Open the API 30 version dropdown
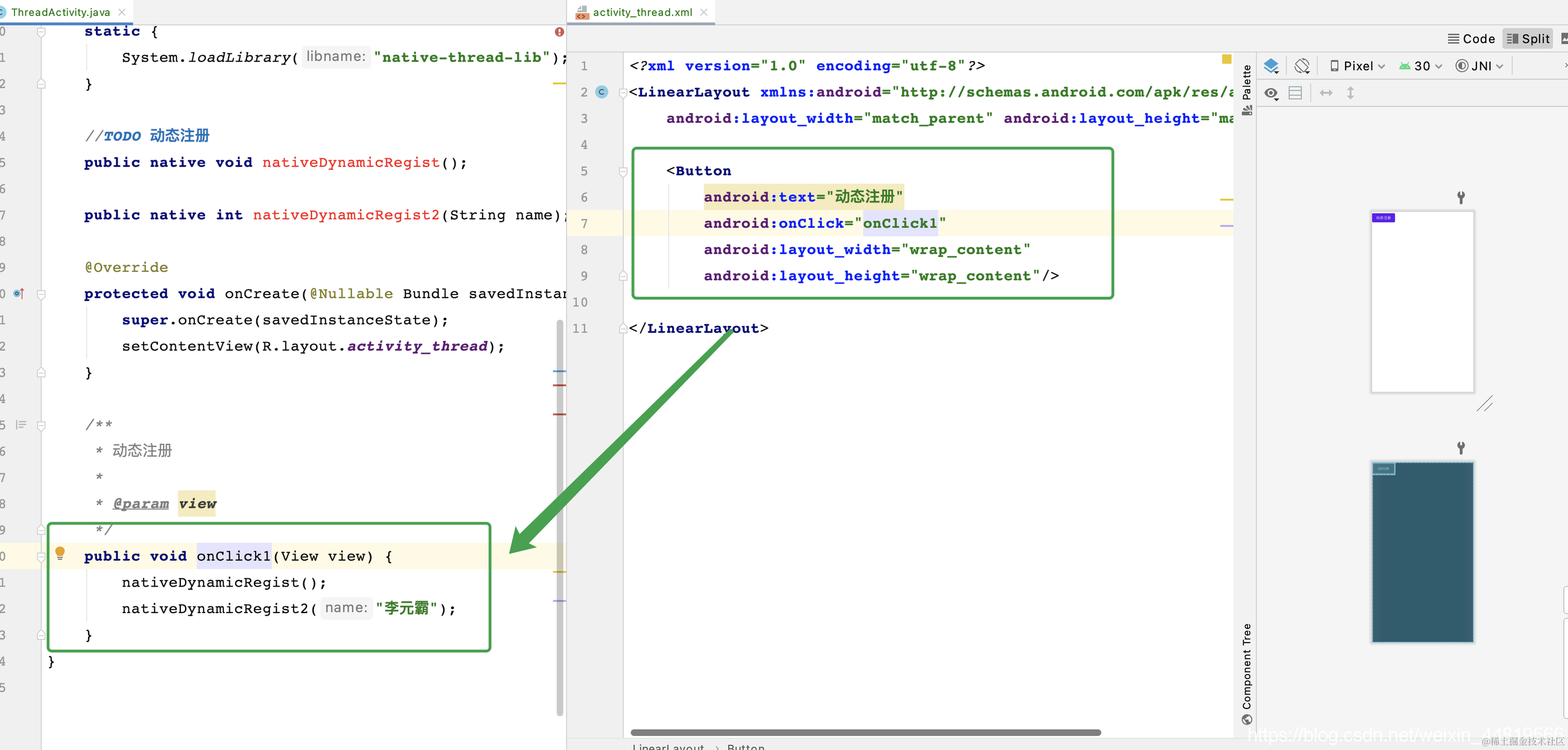Image resolution: width=1568 pixels, height=750 pixels. point(1421,66)
